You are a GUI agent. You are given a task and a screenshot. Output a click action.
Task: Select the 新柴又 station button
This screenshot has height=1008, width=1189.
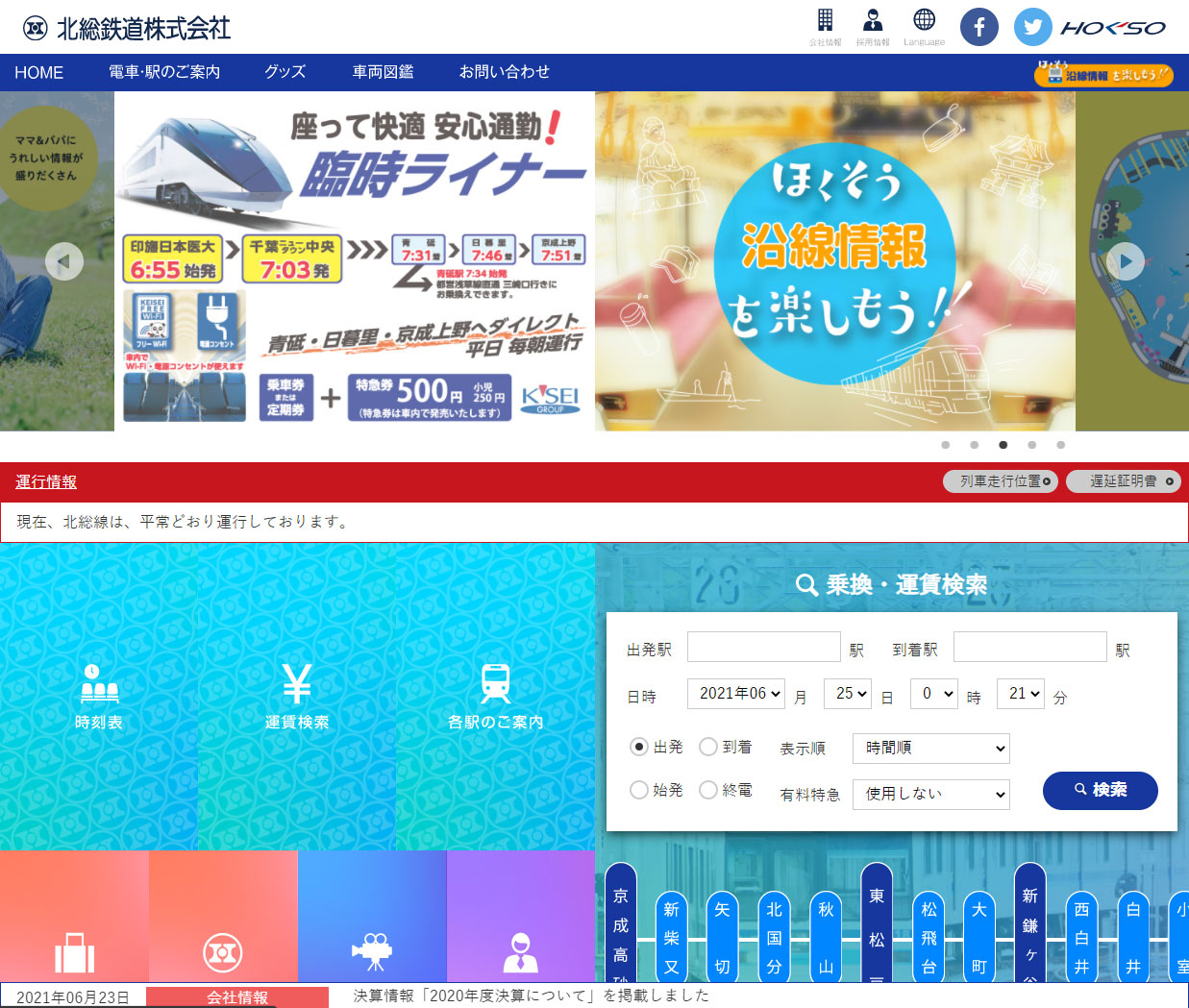coord(672,938)
